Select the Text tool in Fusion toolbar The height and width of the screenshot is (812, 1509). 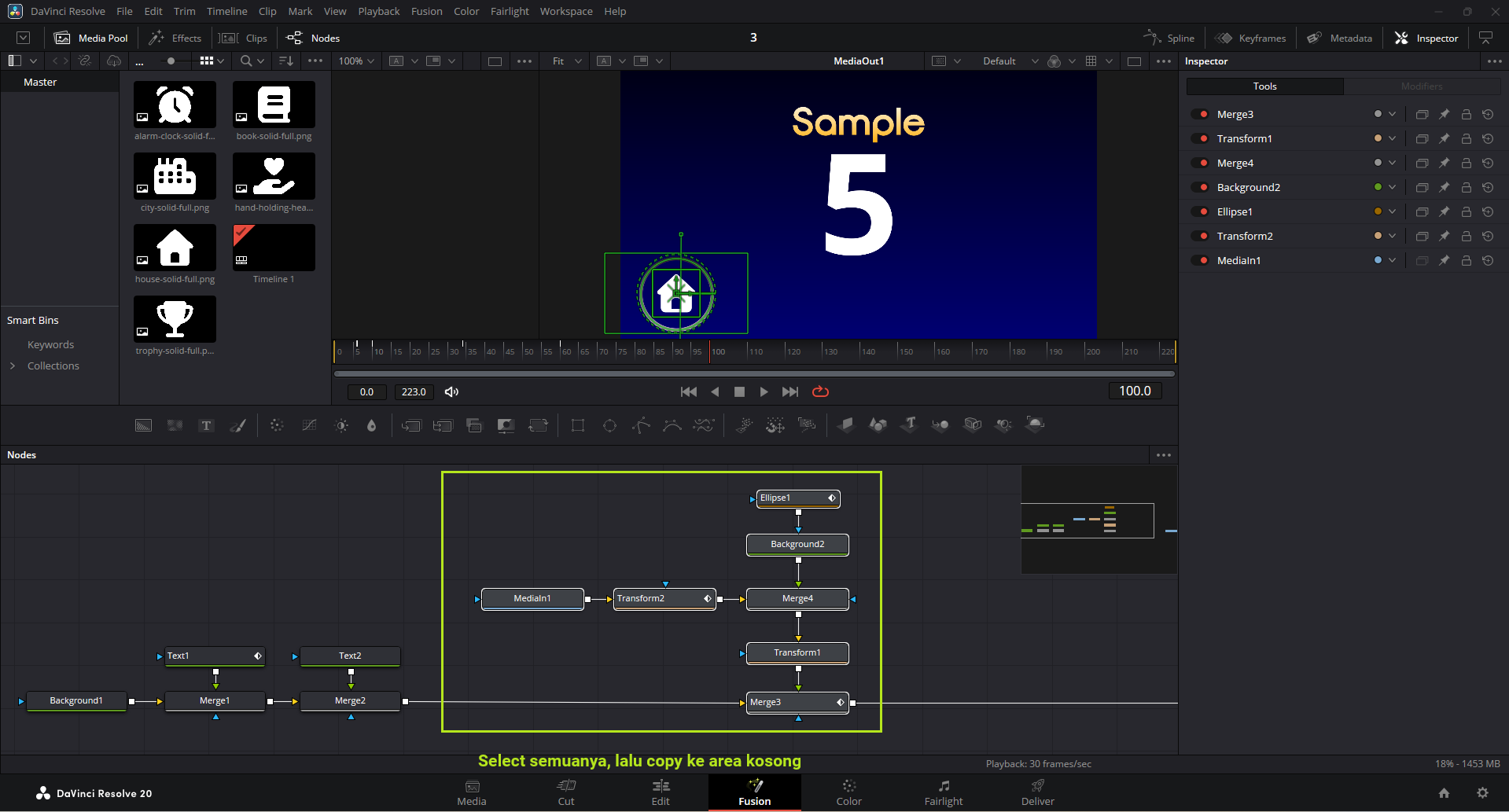pos(206,425)
